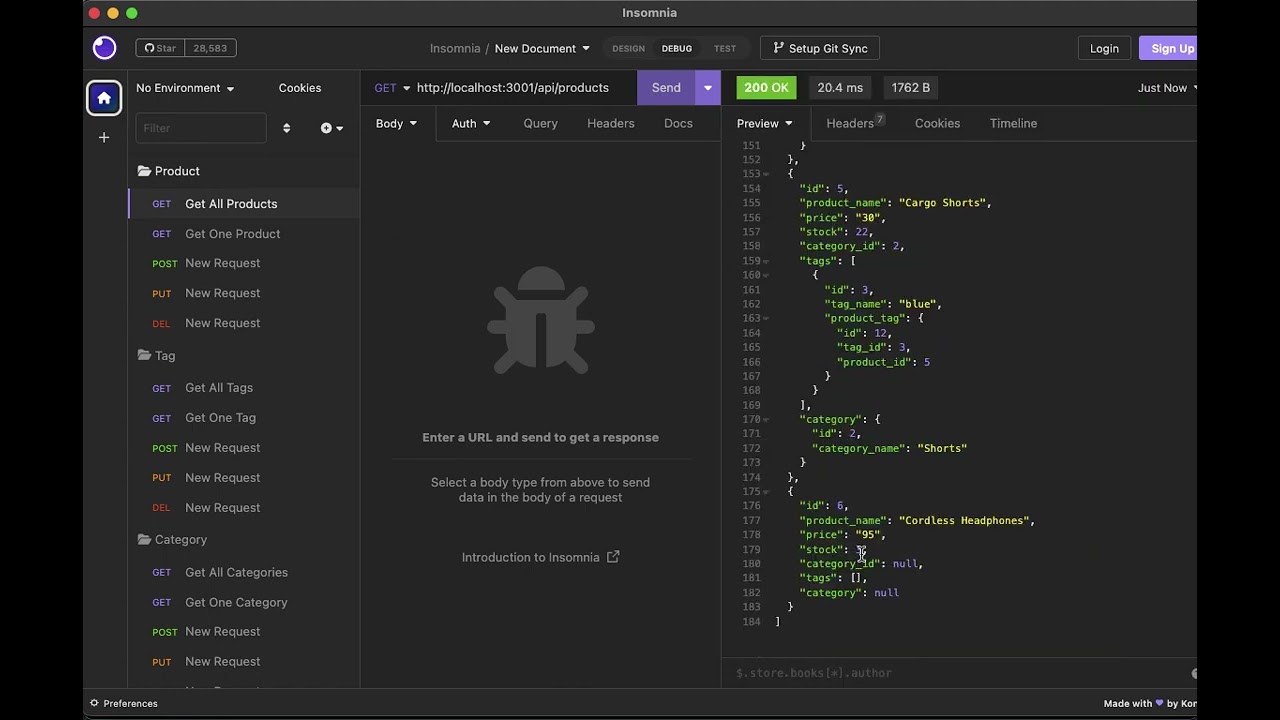Image resolution: width=1280 pixels, height=720 pixels.
Task: Open the Auth dropdown
Action: coord(471,123)
